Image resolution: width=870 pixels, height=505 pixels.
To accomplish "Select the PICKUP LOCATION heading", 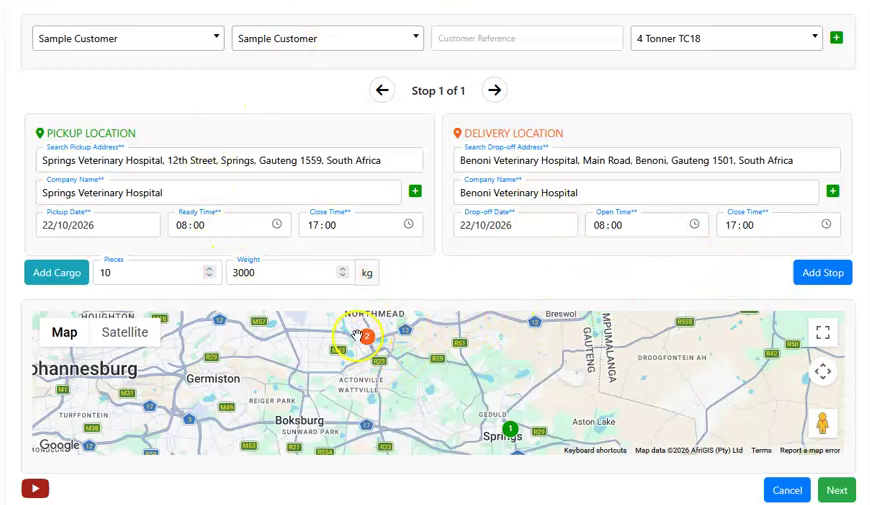I will click(91, 133).
